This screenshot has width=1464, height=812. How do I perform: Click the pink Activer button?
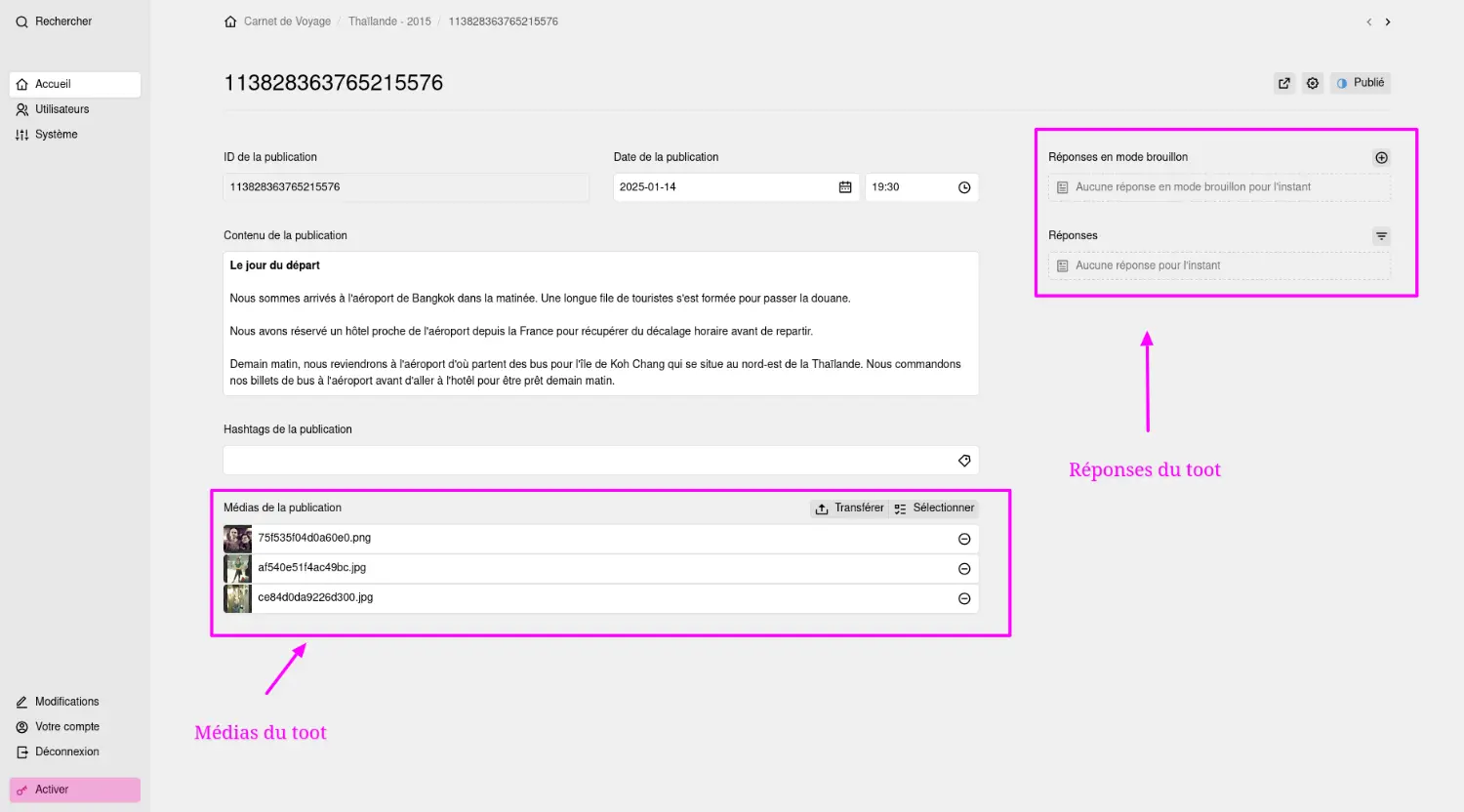[75, 790]
